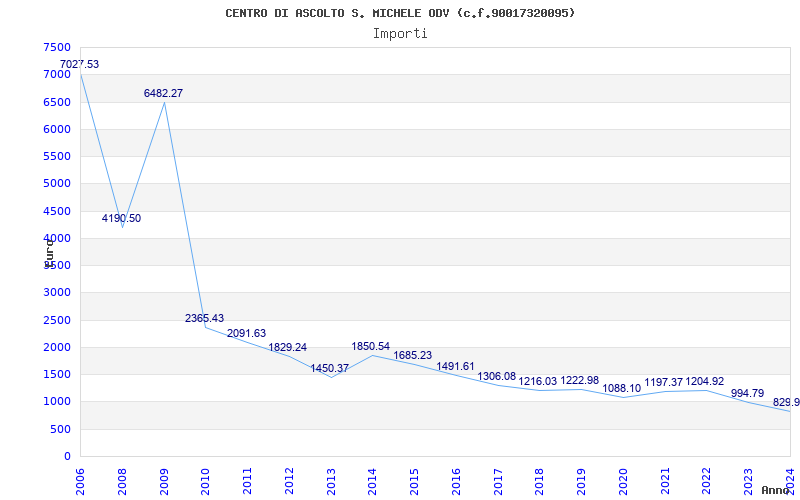The image size is (800, 500).
Task: Click x-axis year label 2017
Action: coord(498,481)
